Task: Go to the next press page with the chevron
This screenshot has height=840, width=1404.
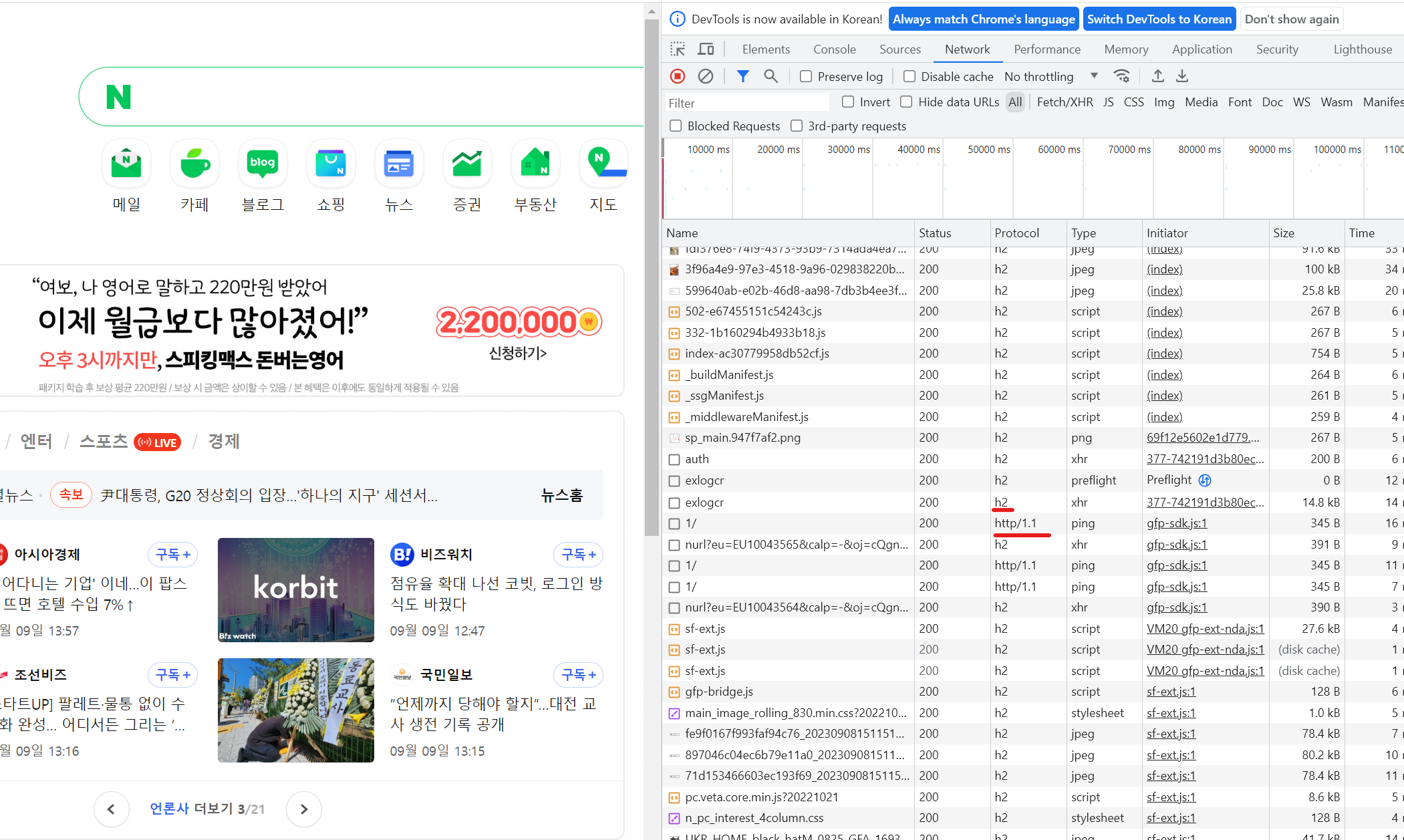Action: (x=303, y=809)
